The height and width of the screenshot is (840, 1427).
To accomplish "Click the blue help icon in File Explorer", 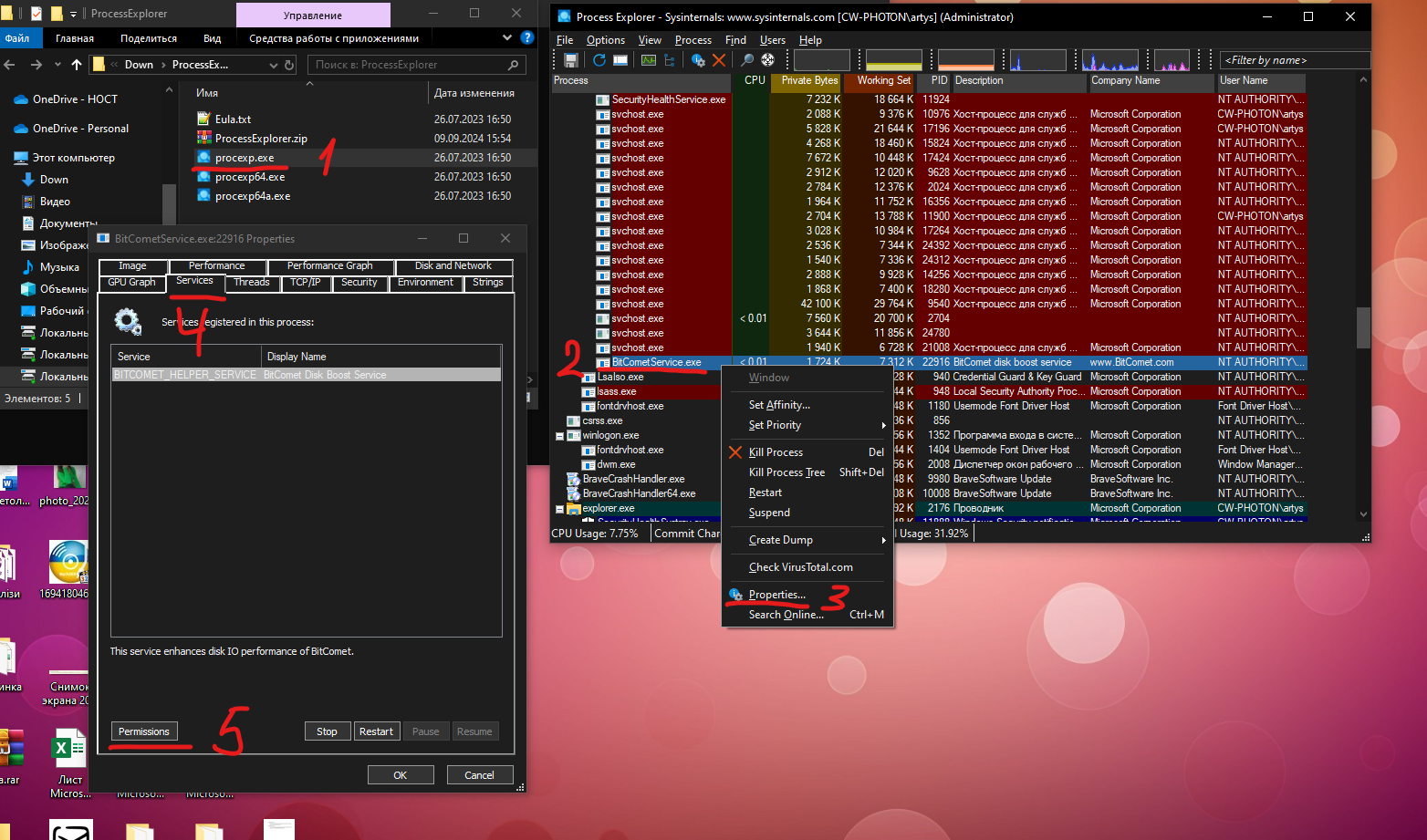I will [x=526, y=38].
